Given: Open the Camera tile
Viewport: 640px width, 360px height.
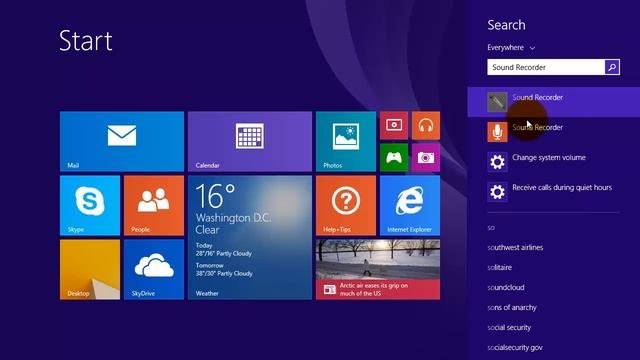Looking at the screenshot, I should pos(426,157).
